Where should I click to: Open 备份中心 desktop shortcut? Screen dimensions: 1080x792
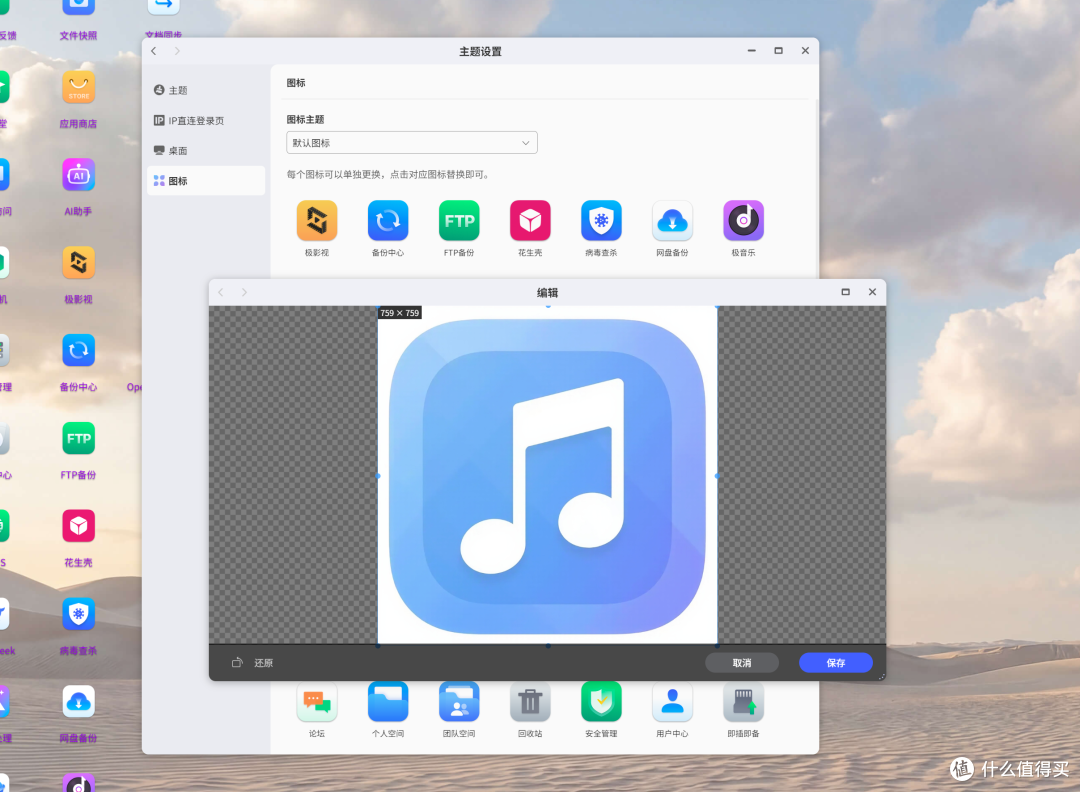pos(79,351)
